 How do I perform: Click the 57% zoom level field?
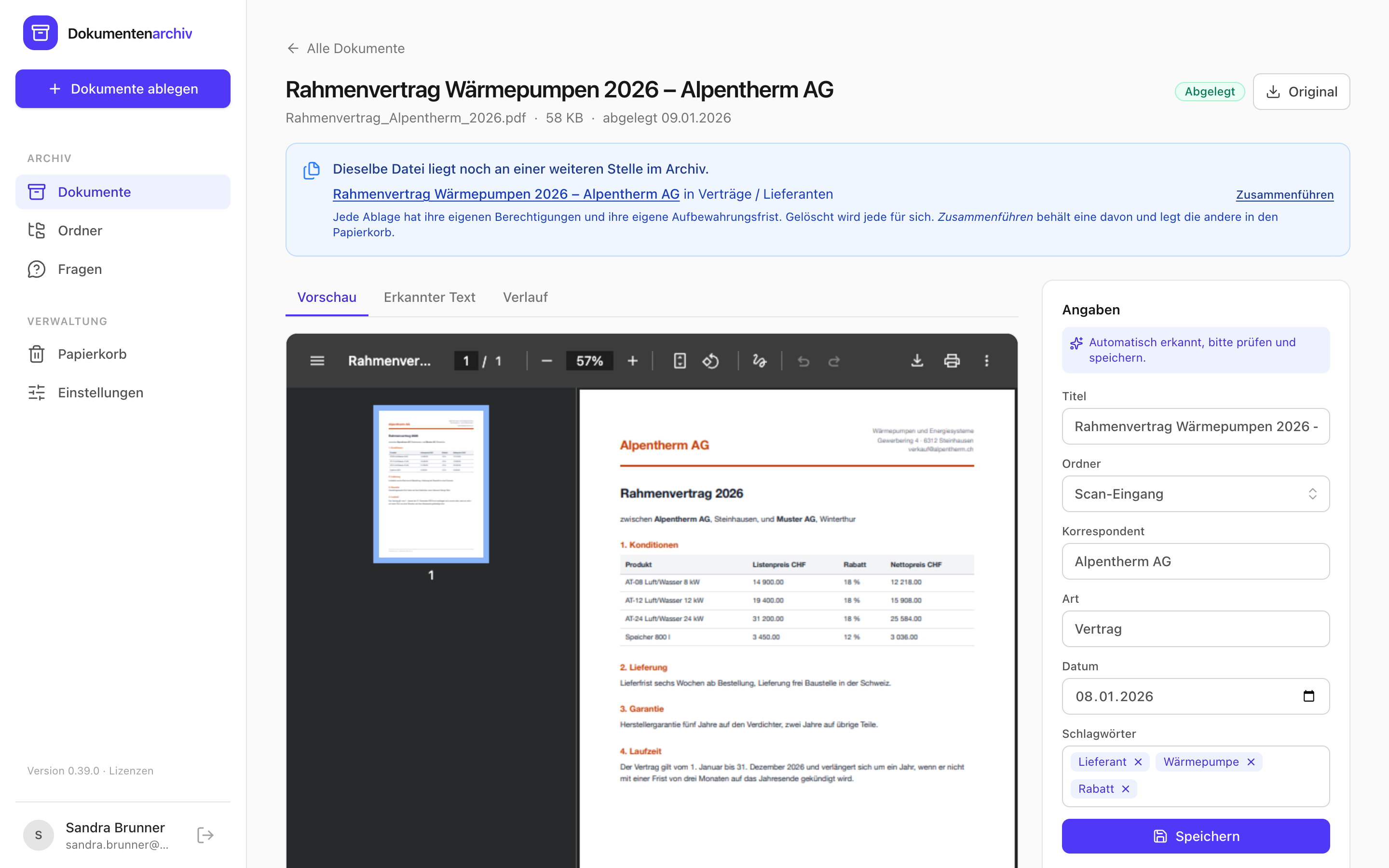[589, 361]
